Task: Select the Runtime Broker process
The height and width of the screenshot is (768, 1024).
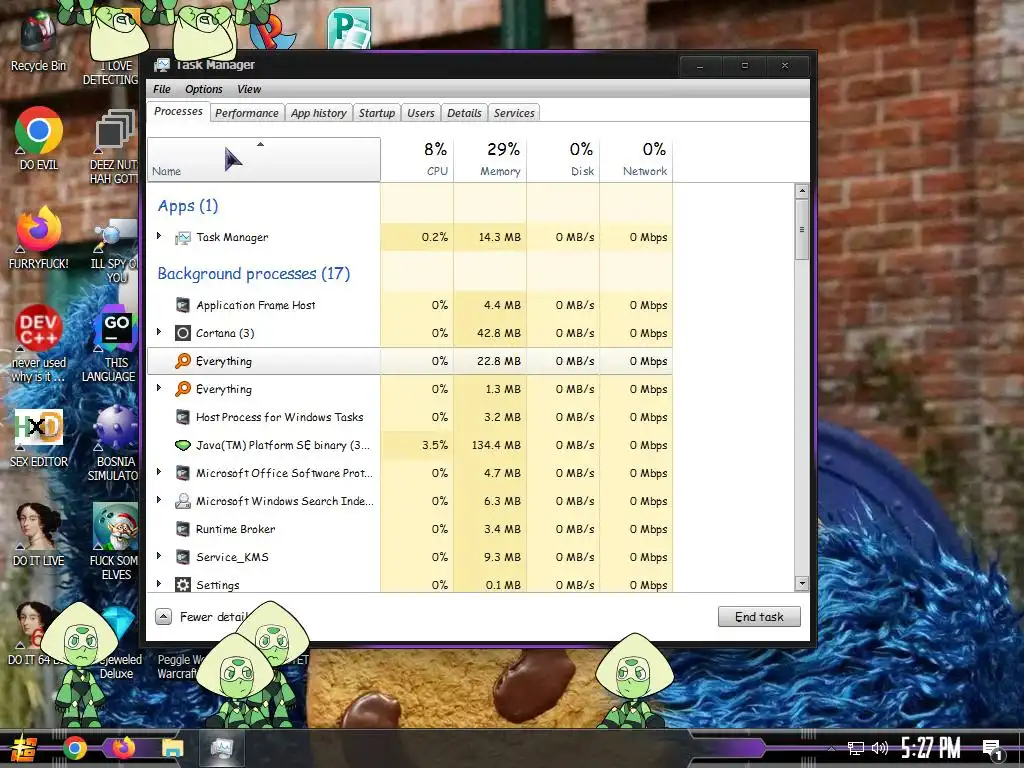Action: (x=410, y=529)
